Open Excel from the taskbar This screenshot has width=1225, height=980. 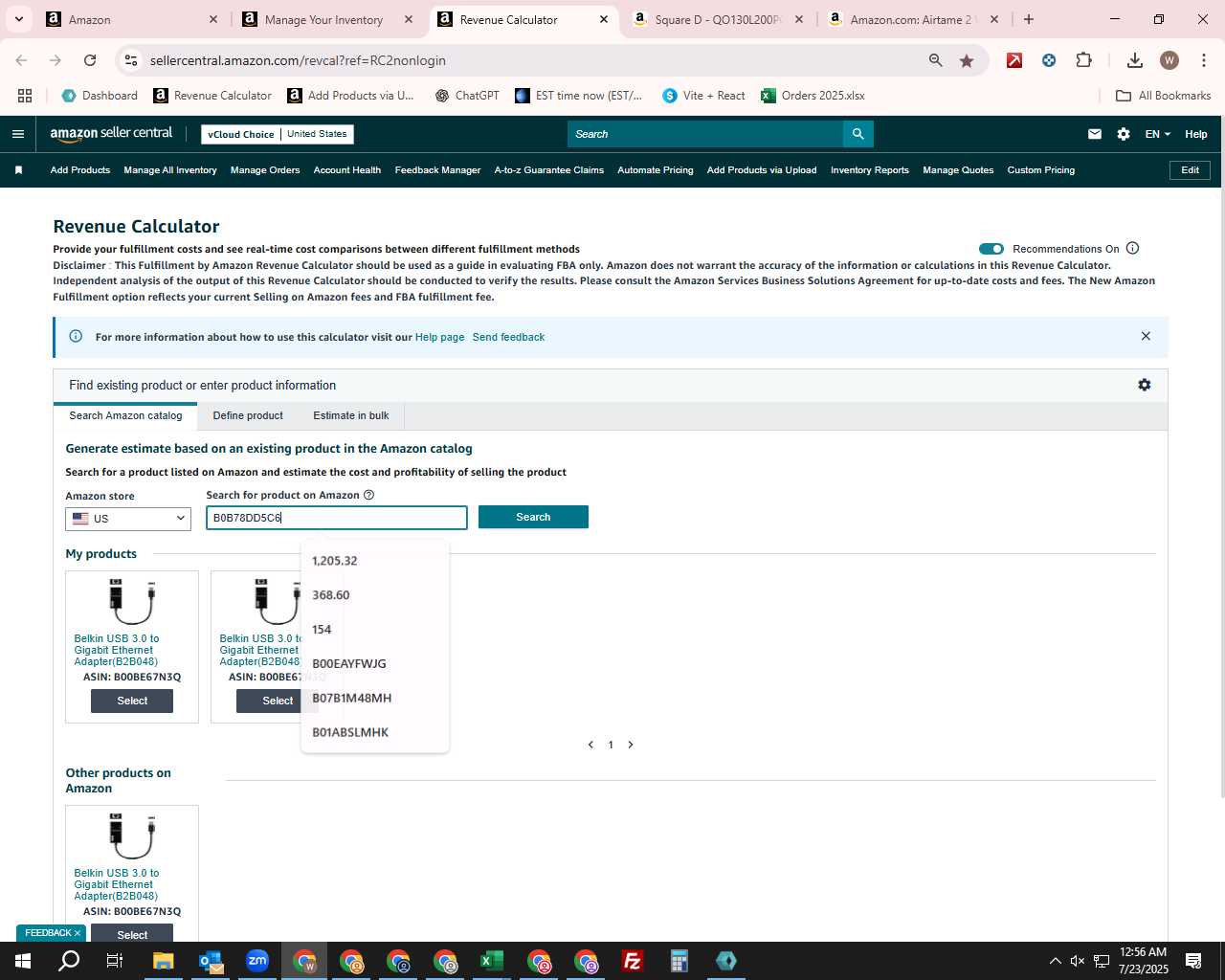492,961
